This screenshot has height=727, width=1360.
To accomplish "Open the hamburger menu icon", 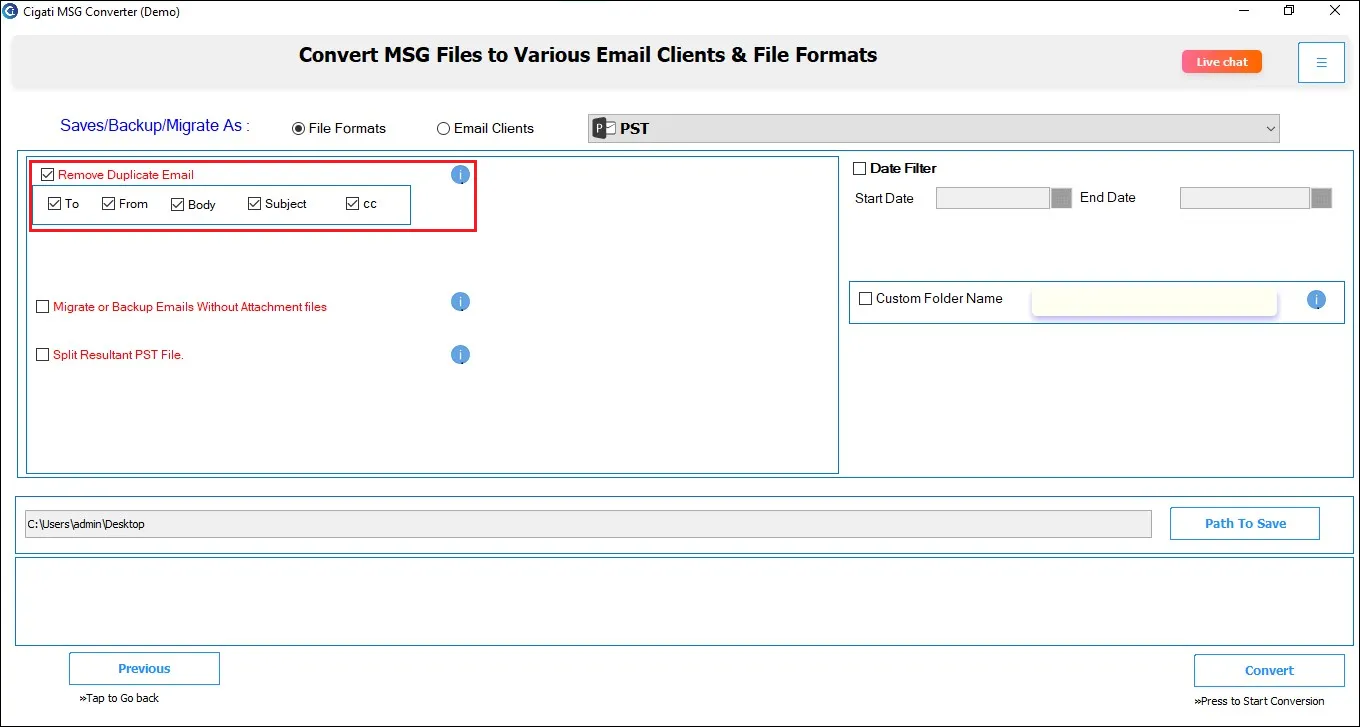I will [x=1321, y=63].
